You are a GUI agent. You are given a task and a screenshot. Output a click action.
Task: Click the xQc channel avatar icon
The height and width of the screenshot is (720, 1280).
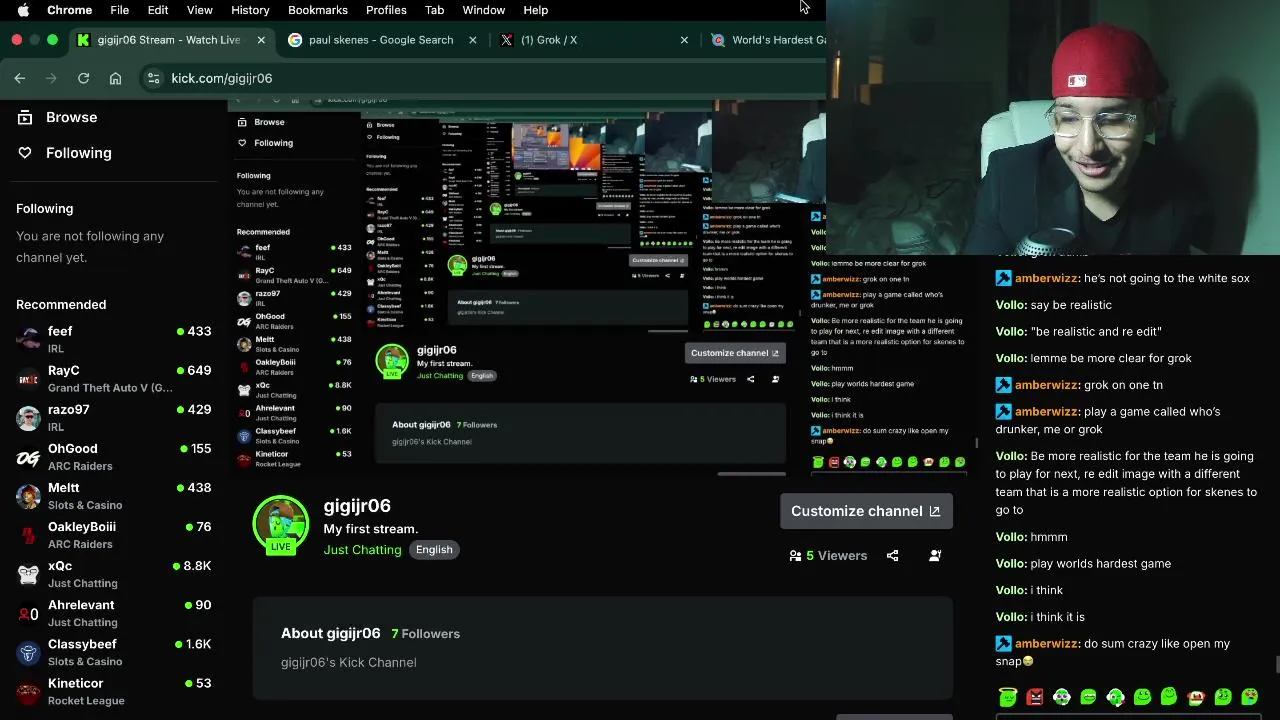tap(29, 574)
